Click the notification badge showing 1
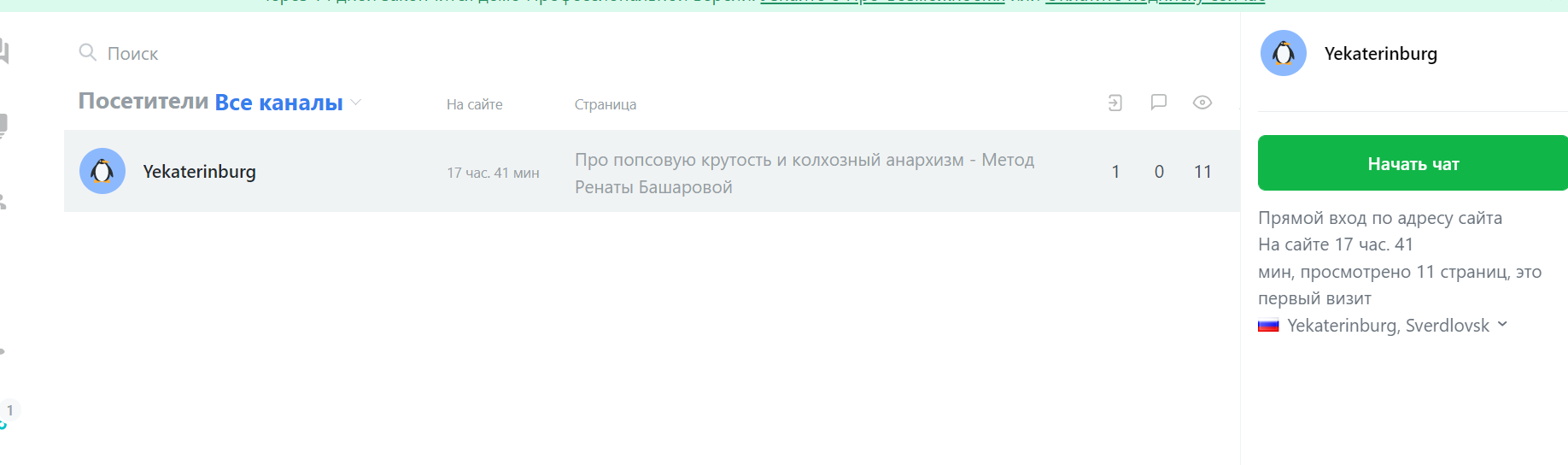Viewport: 1568px width, 465px height. (x=10, y=410)
